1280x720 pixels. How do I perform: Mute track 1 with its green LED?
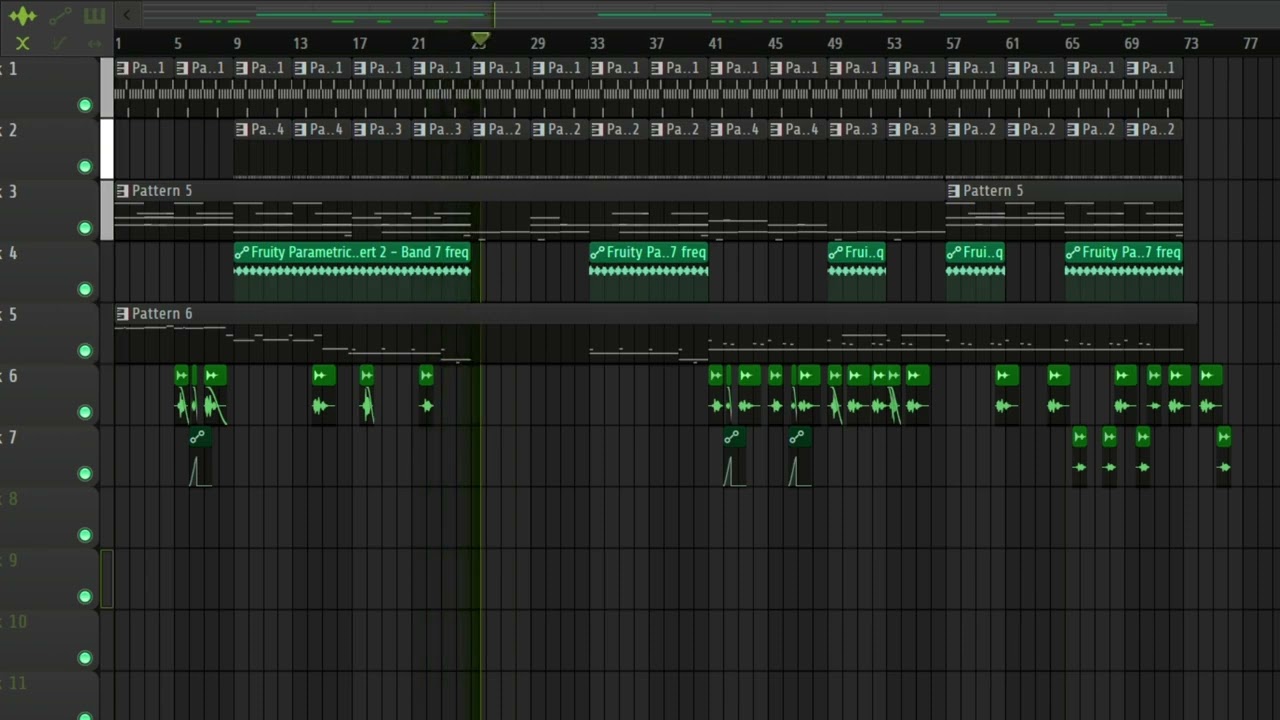pos(85,105)
